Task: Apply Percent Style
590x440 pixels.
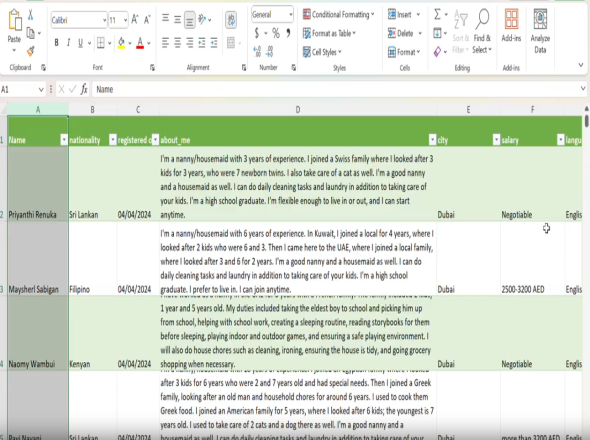Action: (276, 33)
